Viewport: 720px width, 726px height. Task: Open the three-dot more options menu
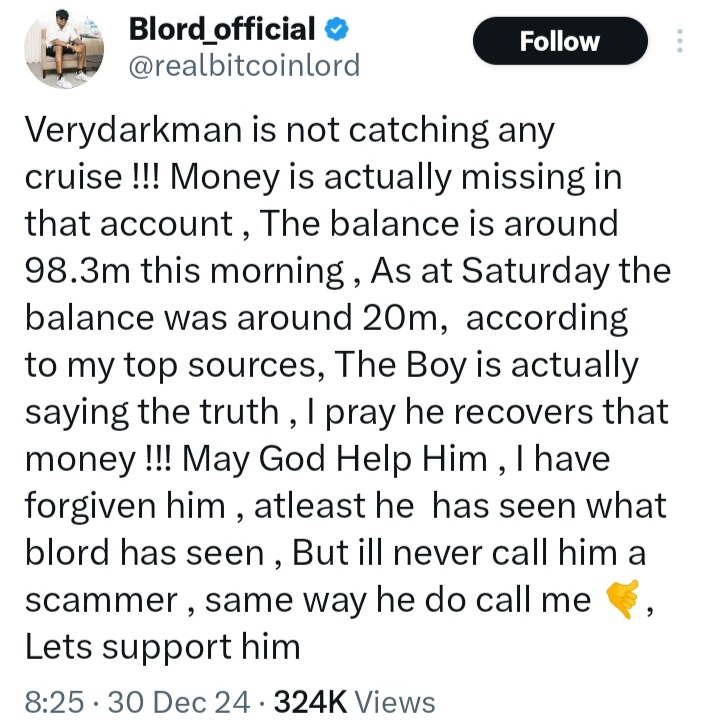coord(681,41)
